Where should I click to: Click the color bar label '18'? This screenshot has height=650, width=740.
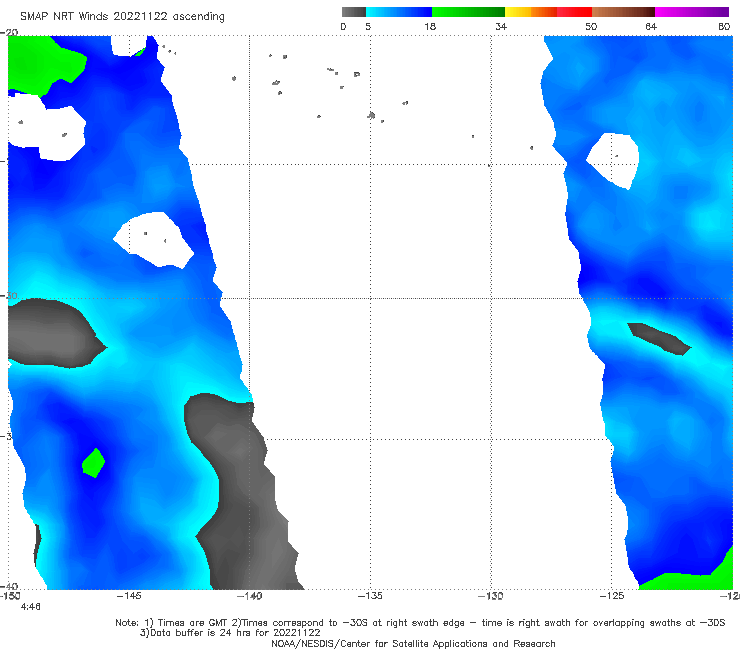click(x=430, y=26)
